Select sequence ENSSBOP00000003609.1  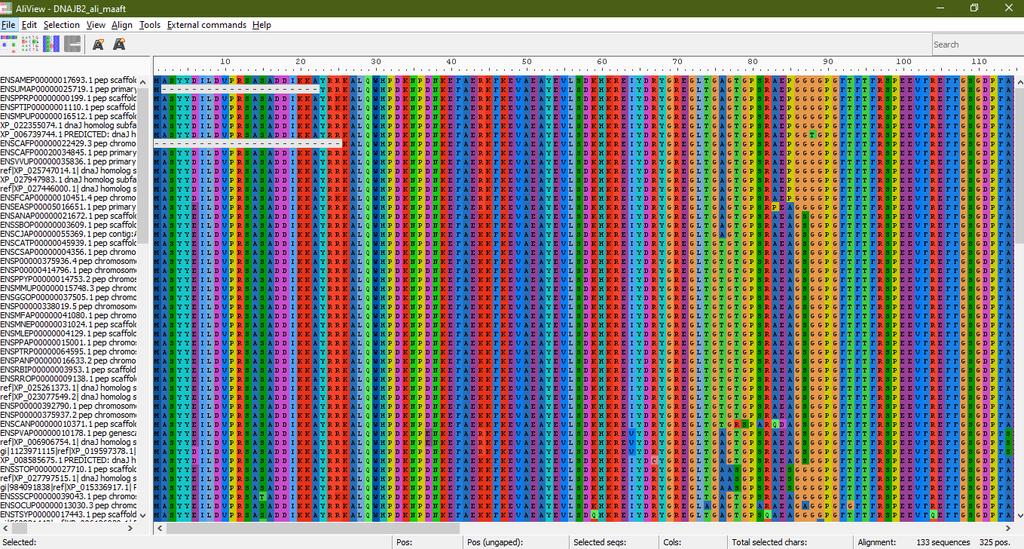click(69, 225)
